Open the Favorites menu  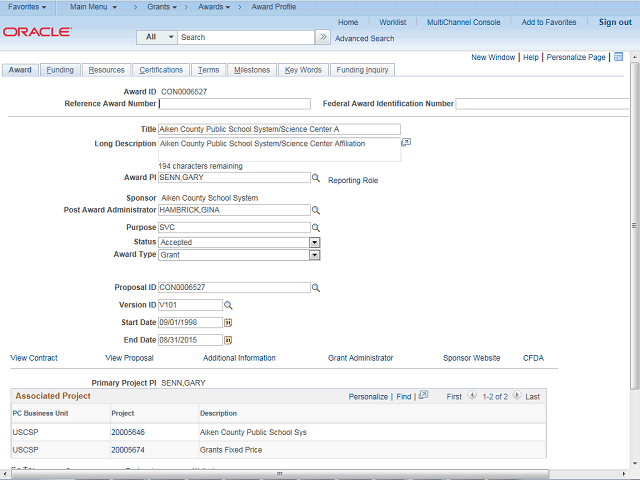pyautogui.click(x=28, y=7)
